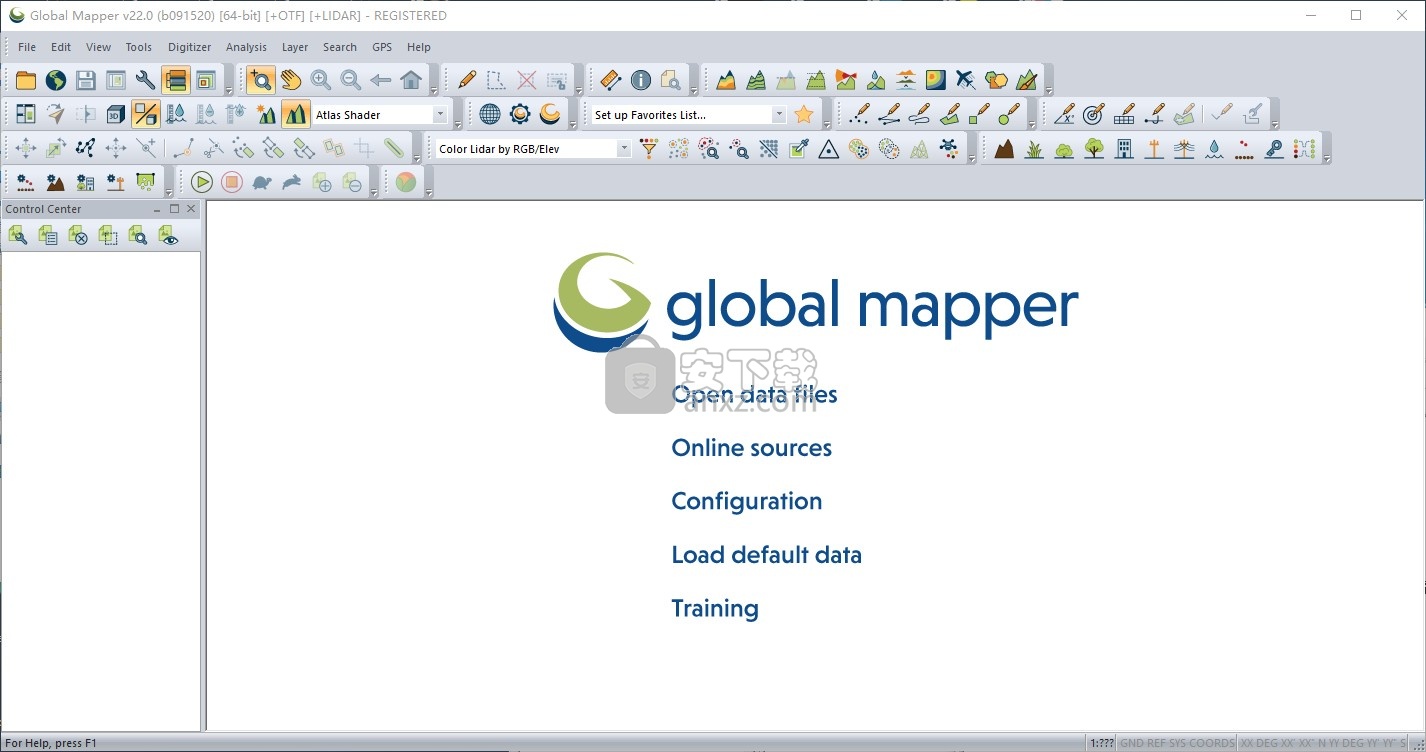Click the Home full view icon
The image size is (1426, 752).
411,80
